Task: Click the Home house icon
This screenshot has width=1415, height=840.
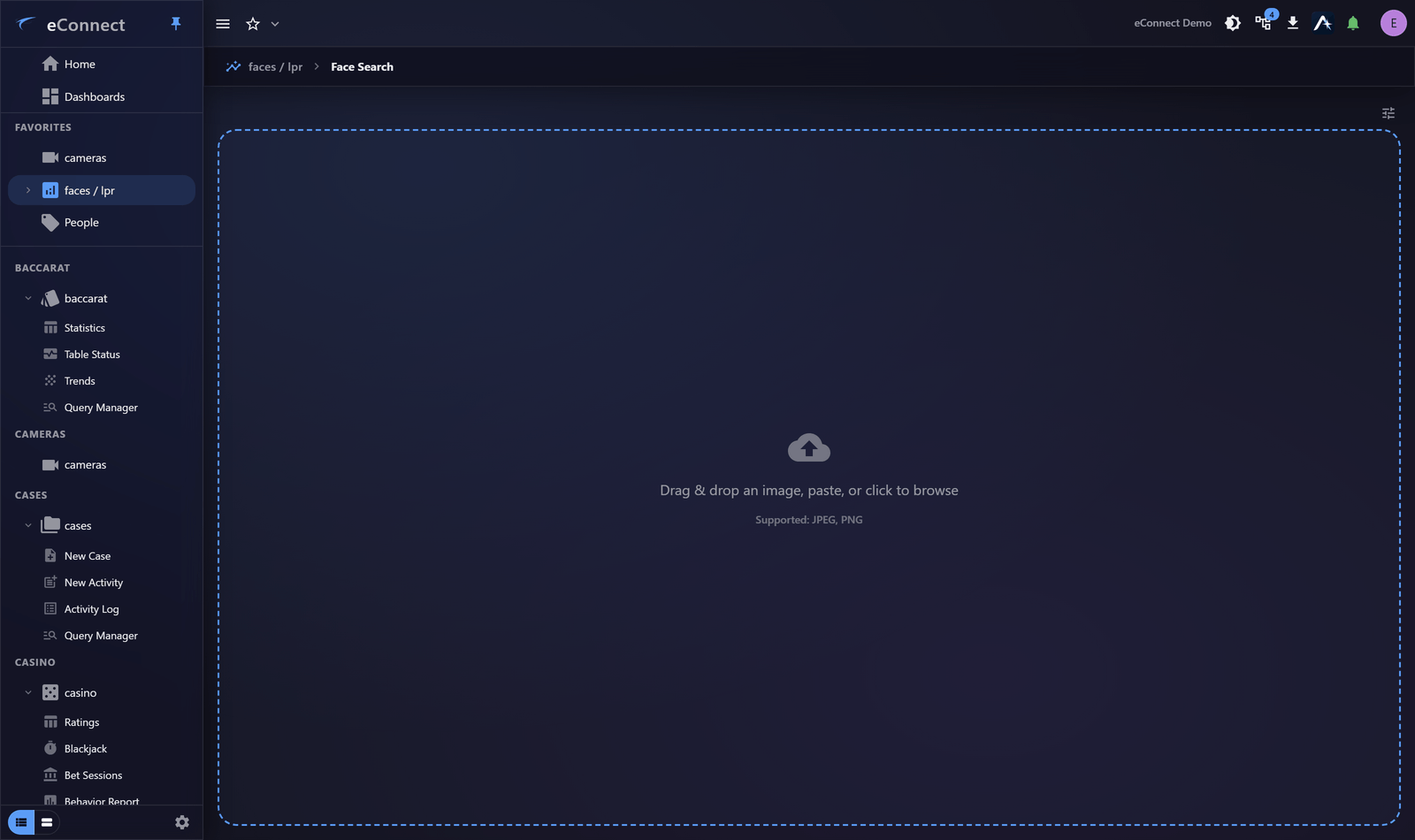Action: [50, 64]
